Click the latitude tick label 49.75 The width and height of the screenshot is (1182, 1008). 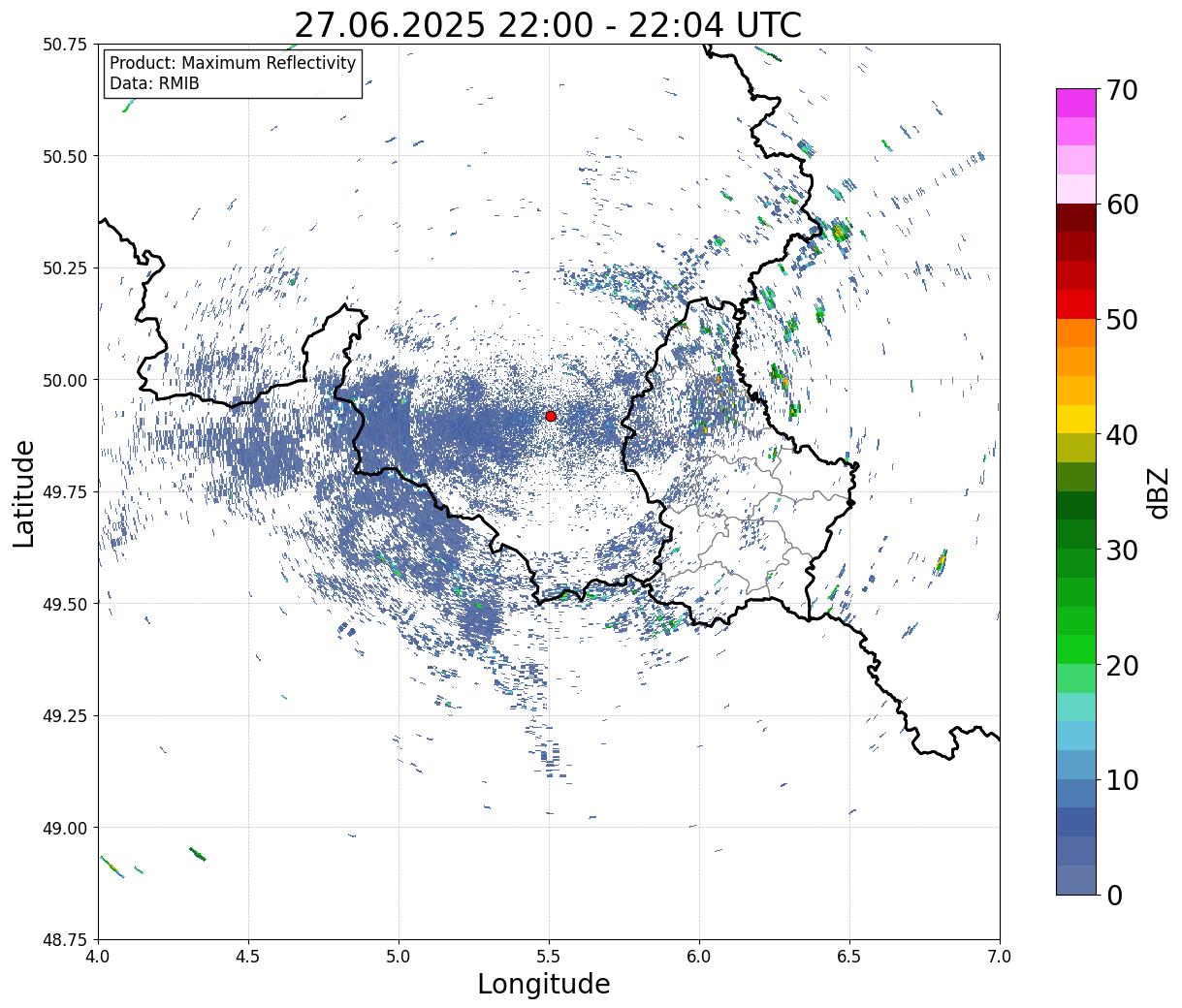(64, 492)
